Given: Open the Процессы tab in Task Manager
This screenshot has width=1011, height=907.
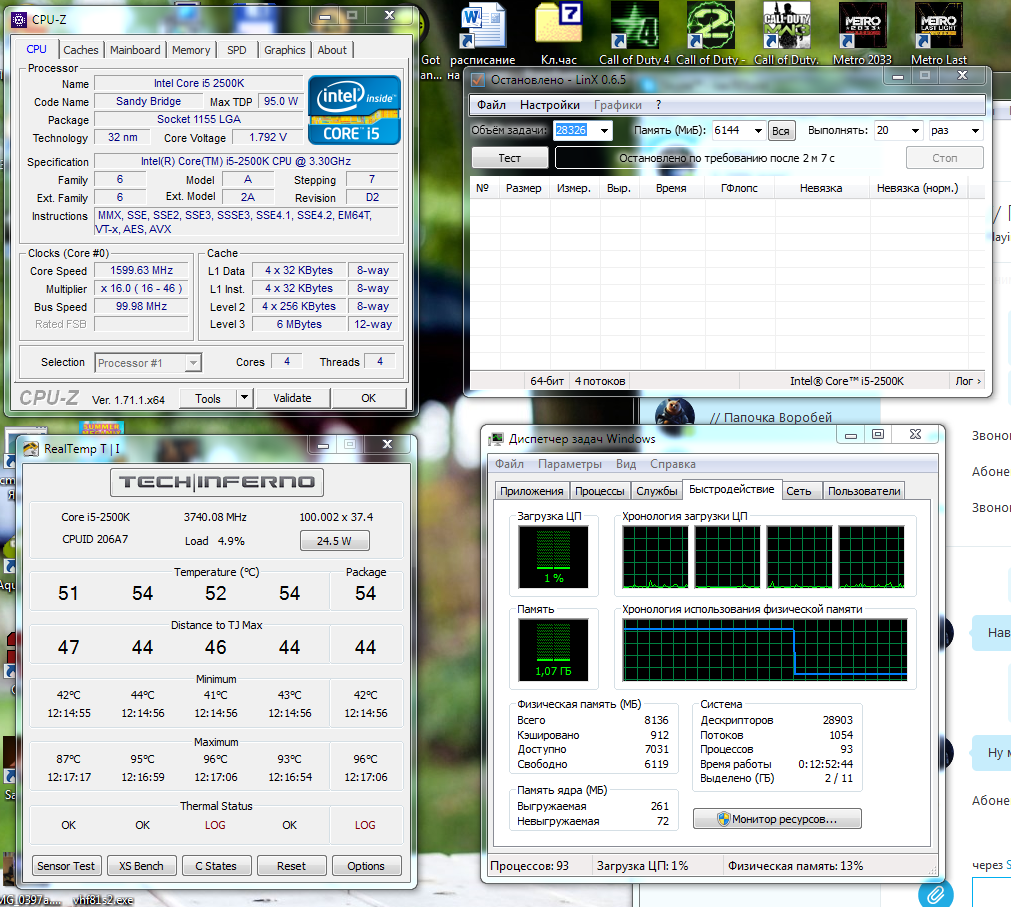Looking at the screenshot, I should click(600, 491).
